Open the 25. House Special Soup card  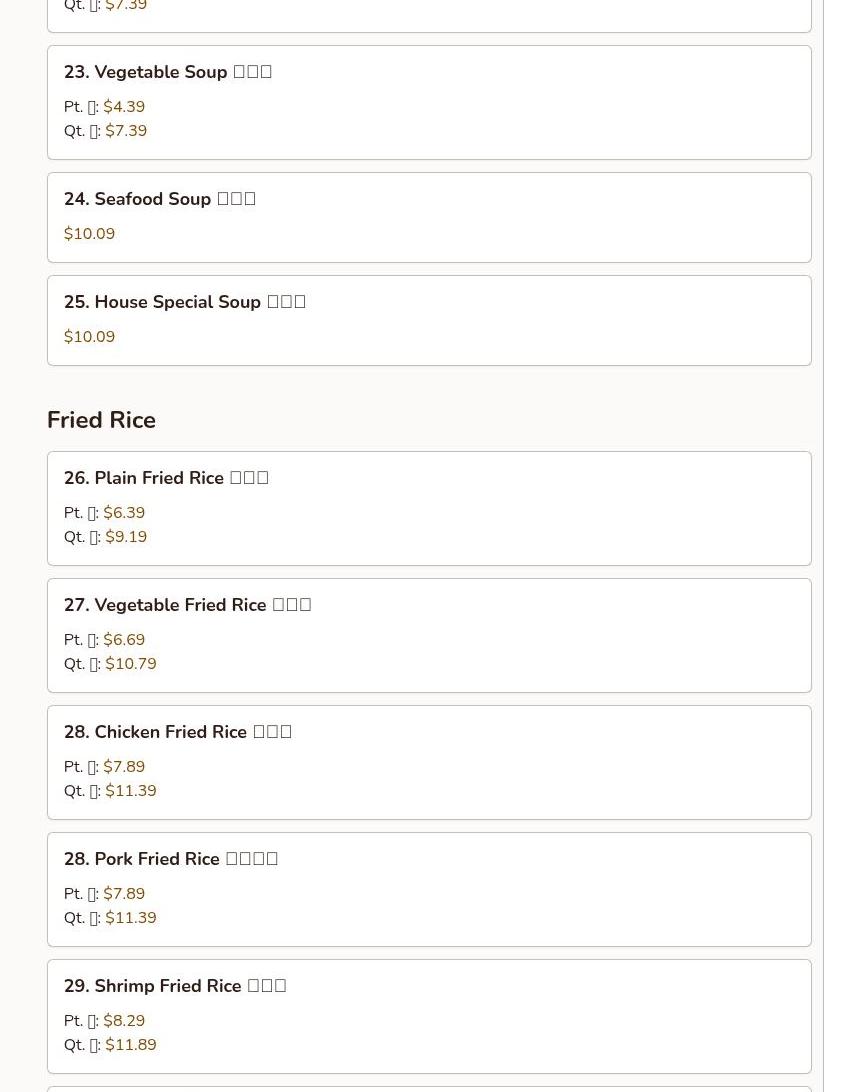click(x=429, y=320)
